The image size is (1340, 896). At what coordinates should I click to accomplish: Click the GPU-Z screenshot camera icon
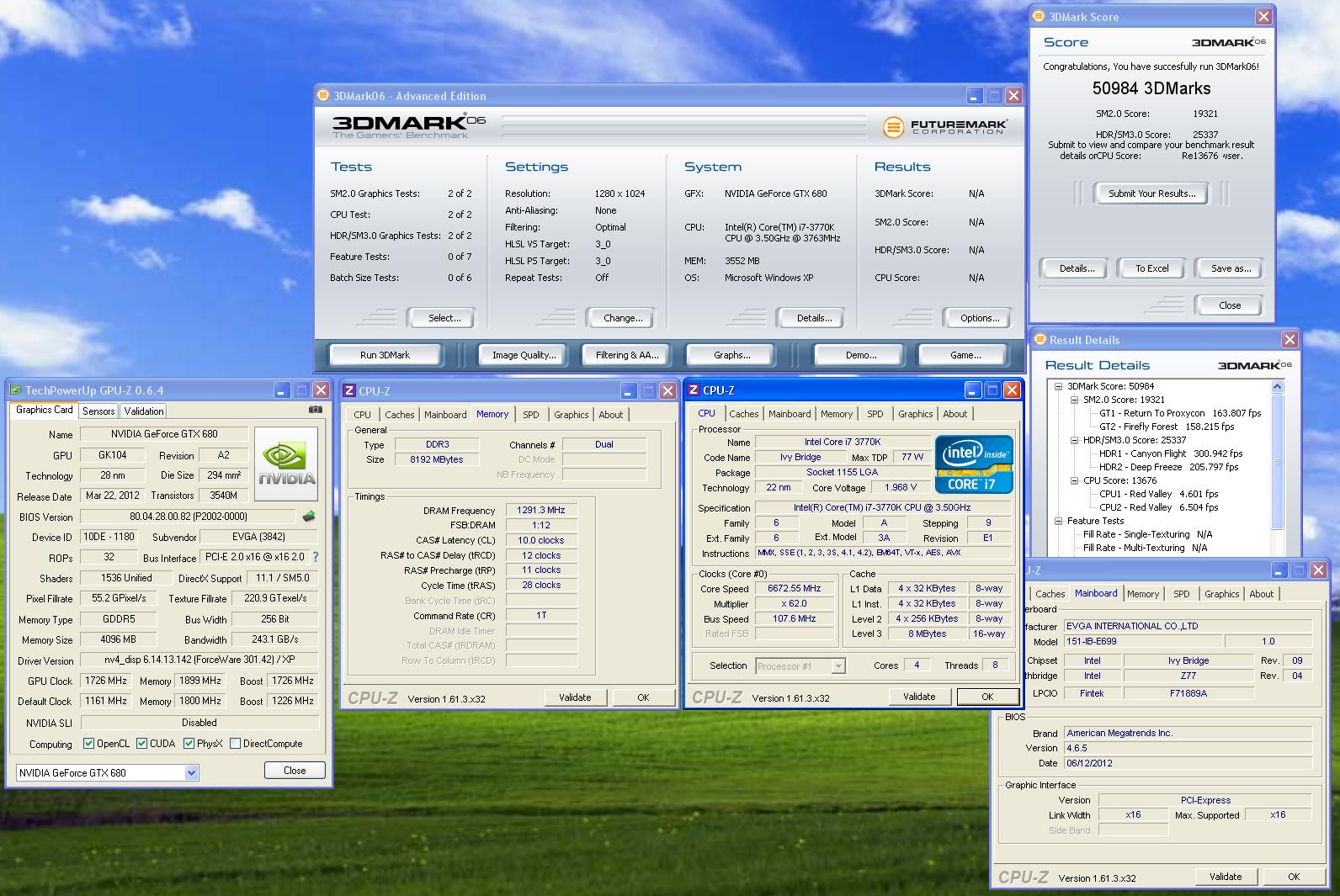click(316, 410)
